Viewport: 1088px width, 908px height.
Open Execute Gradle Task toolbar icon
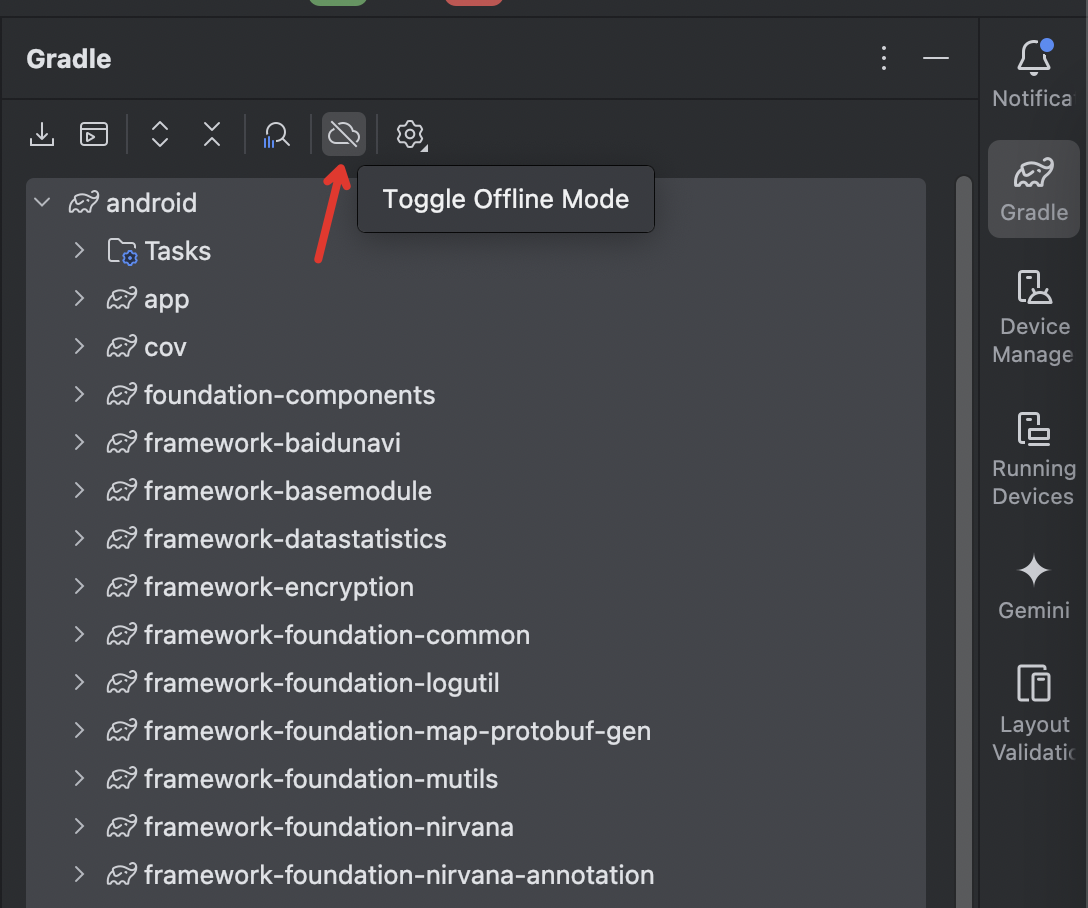click(94, 134)
